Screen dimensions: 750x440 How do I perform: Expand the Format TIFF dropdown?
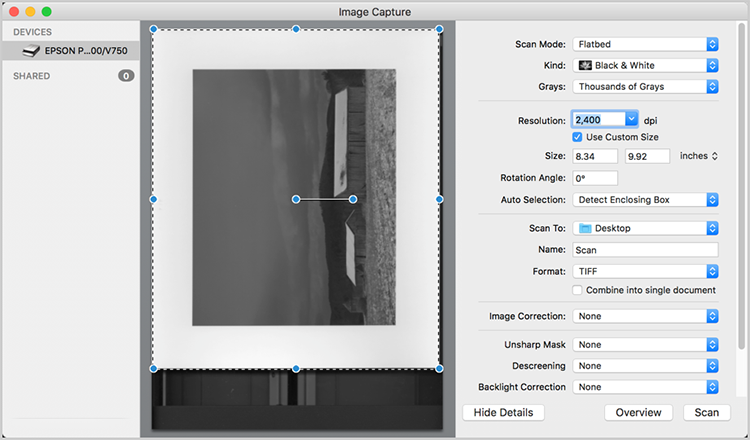pos(645,271)
